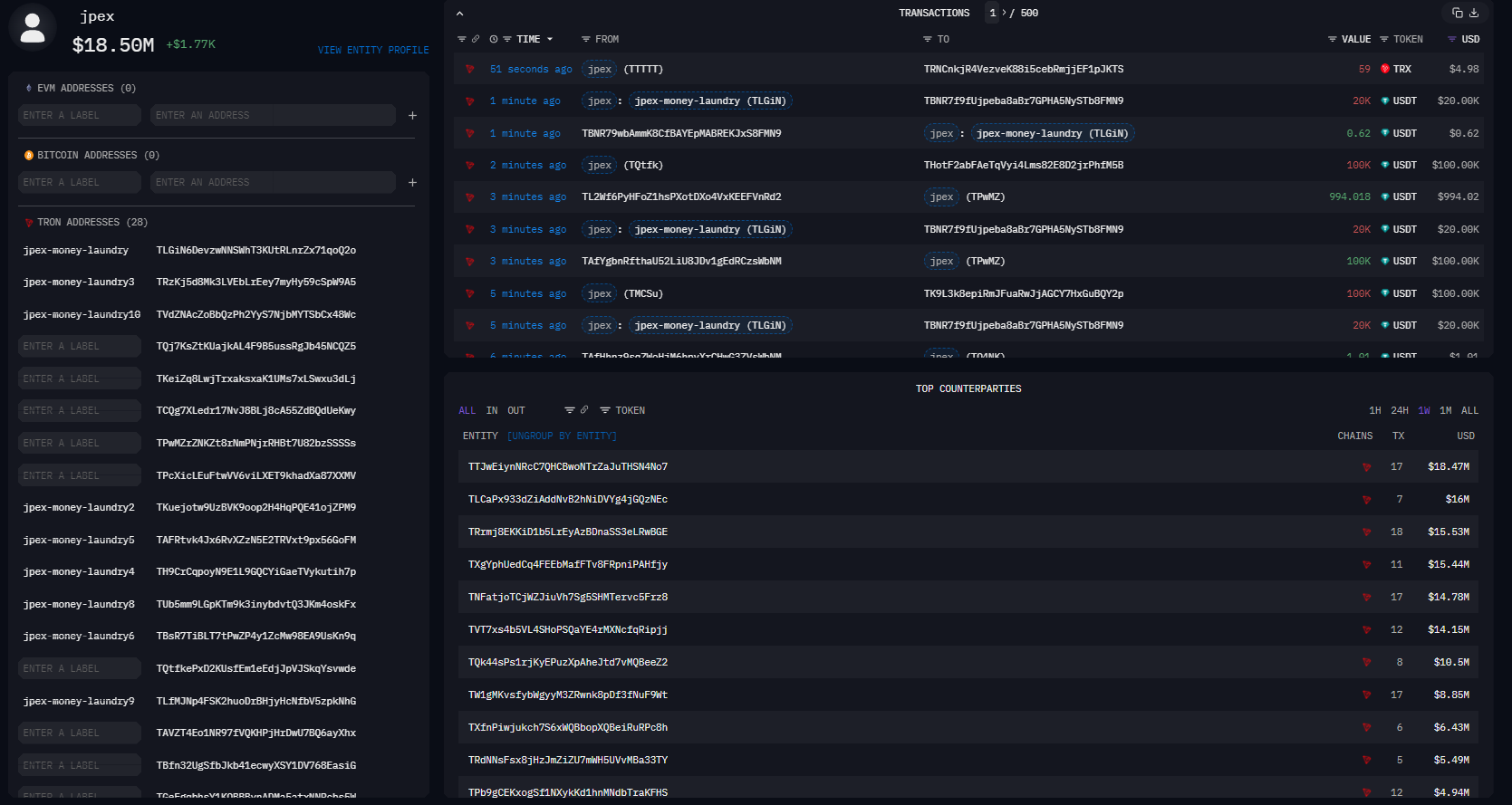Add EVM address with plus icon
The height and width of the screenshot is (805, 1512).
pyautogui.click(x=412, y=115)
